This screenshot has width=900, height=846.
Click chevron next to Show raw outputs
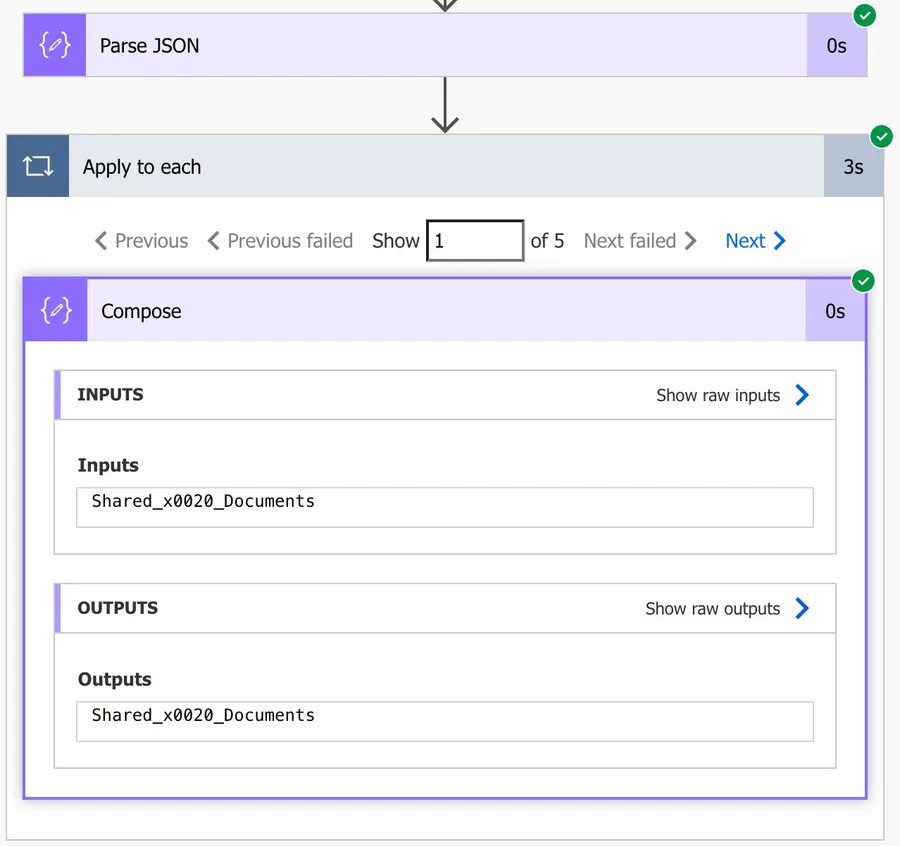tap(802, 608)
